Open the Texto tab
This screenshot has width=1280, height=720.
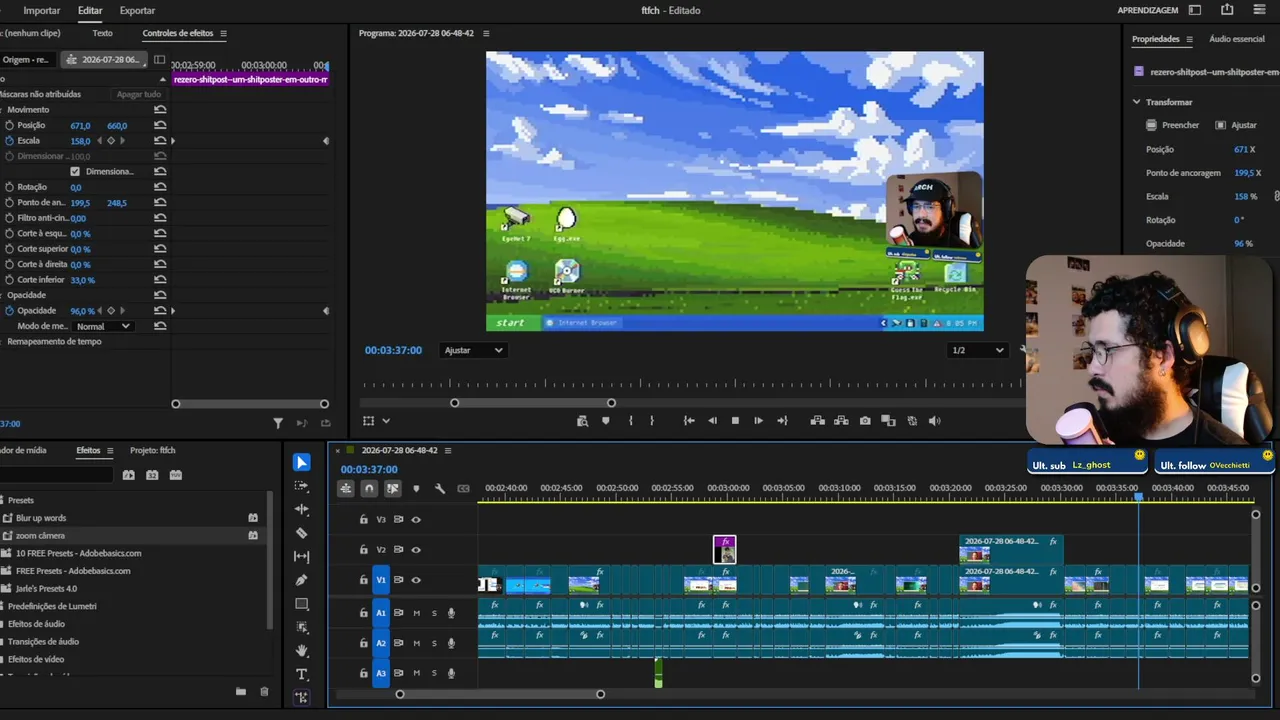pyautogui.click(x=102, y=33)
